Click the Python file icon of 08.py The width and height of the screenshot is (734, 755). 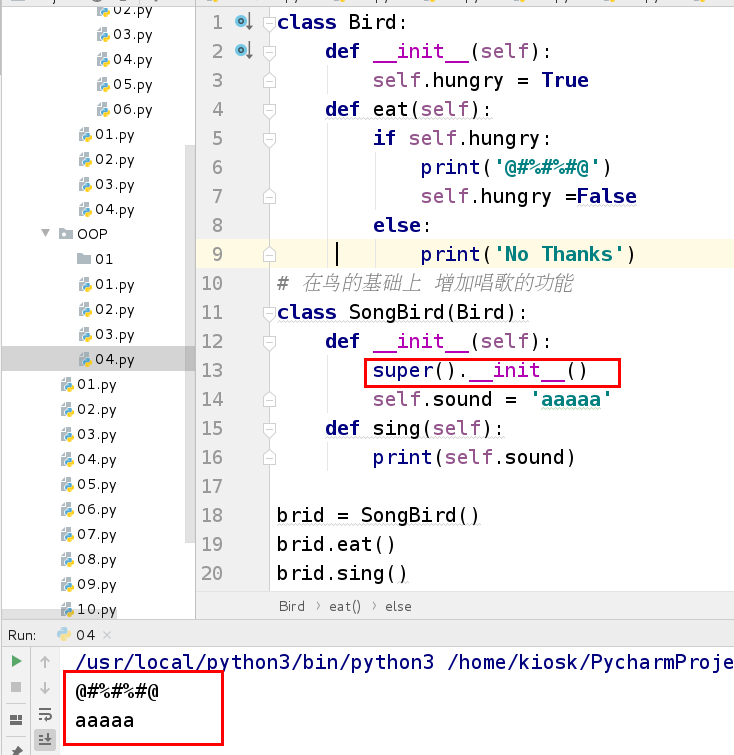click(x=67, y=560)
